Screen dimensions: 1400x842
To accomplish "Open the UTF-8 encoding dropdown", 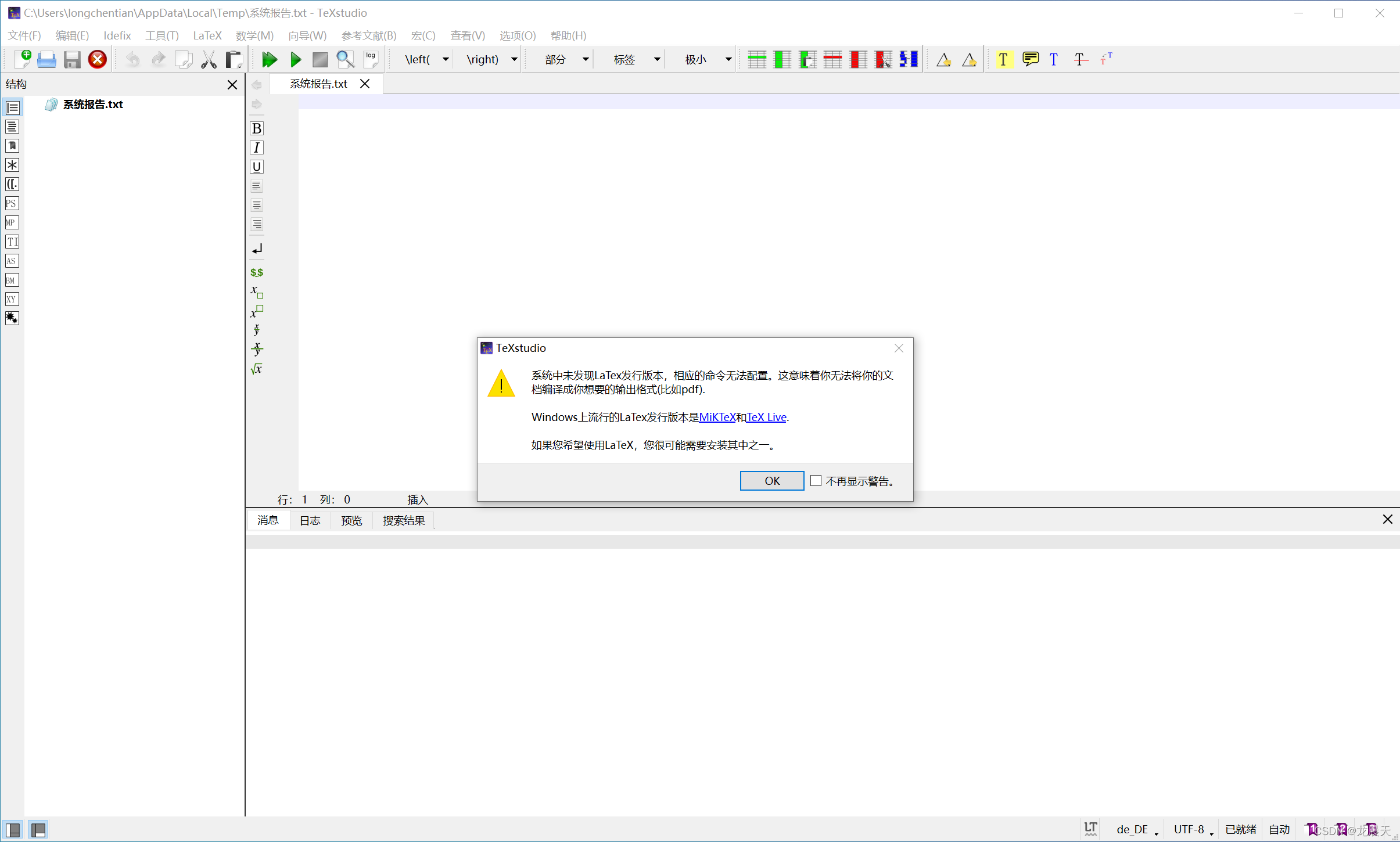I will [x=1194, y=829].
